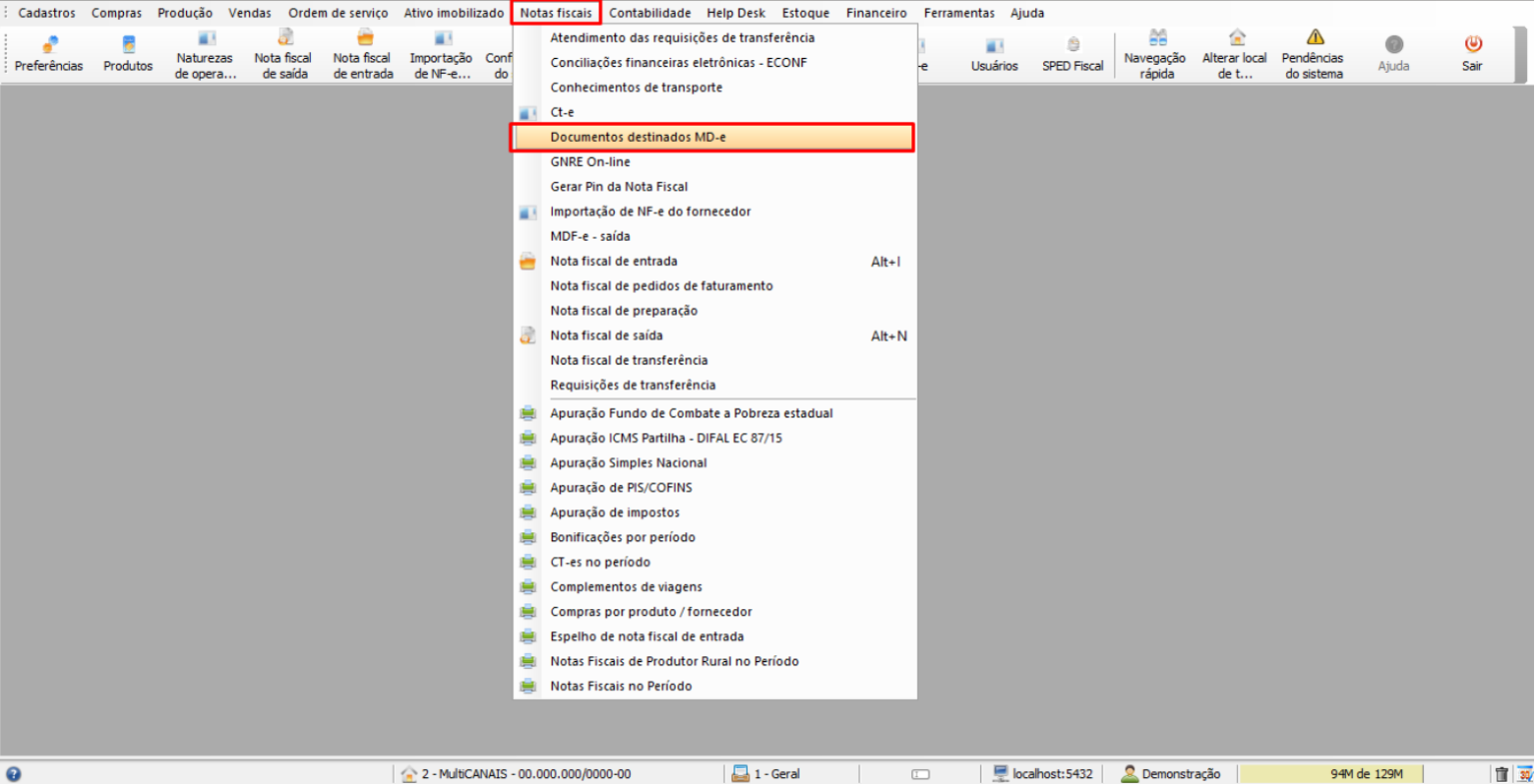This screenshot has width=1535, height=784.
Task: Click Alterar local de trabalho house icon
Action: (1236, 38)
